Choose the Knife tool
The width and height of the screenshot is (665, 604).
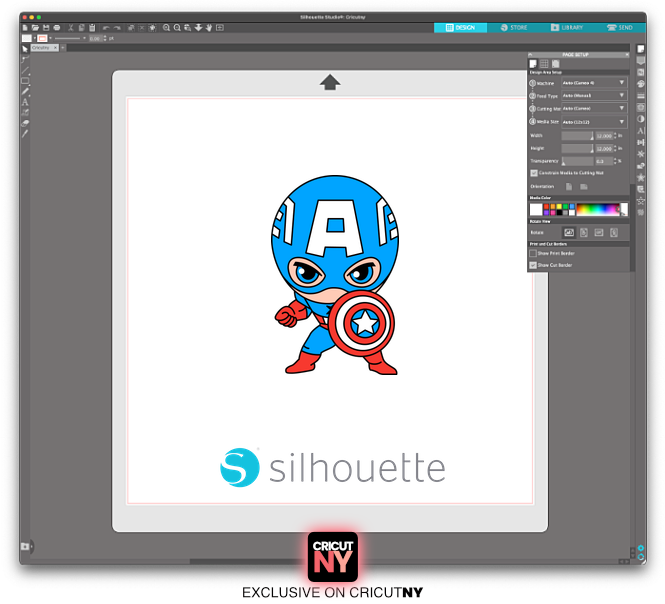point(25,134)
